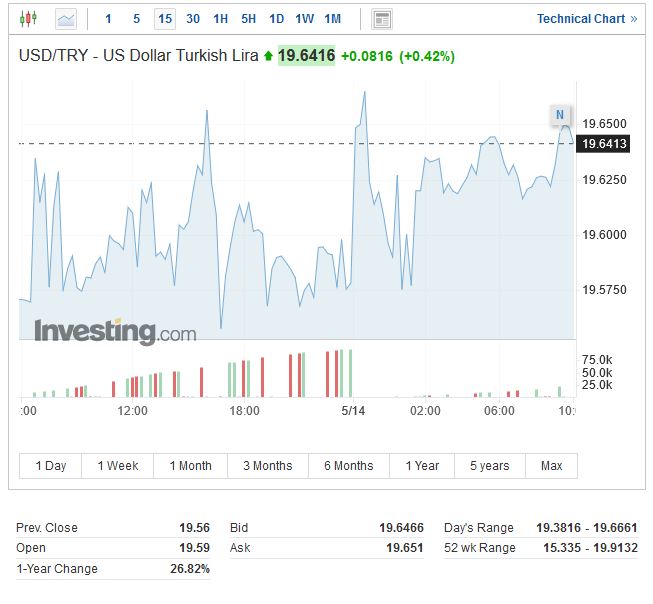Click the Investing.com logo watermark
The width and height of the screenshot is (653, 604).
click(x=115, y=331)
